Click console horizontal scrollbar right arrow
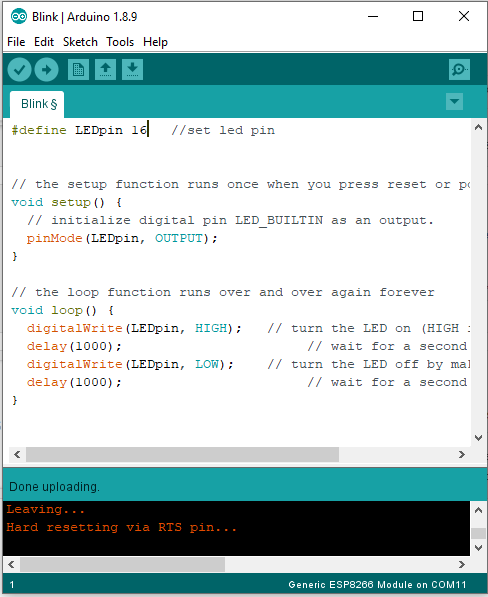488x597 pixels. tap(462, 564)
